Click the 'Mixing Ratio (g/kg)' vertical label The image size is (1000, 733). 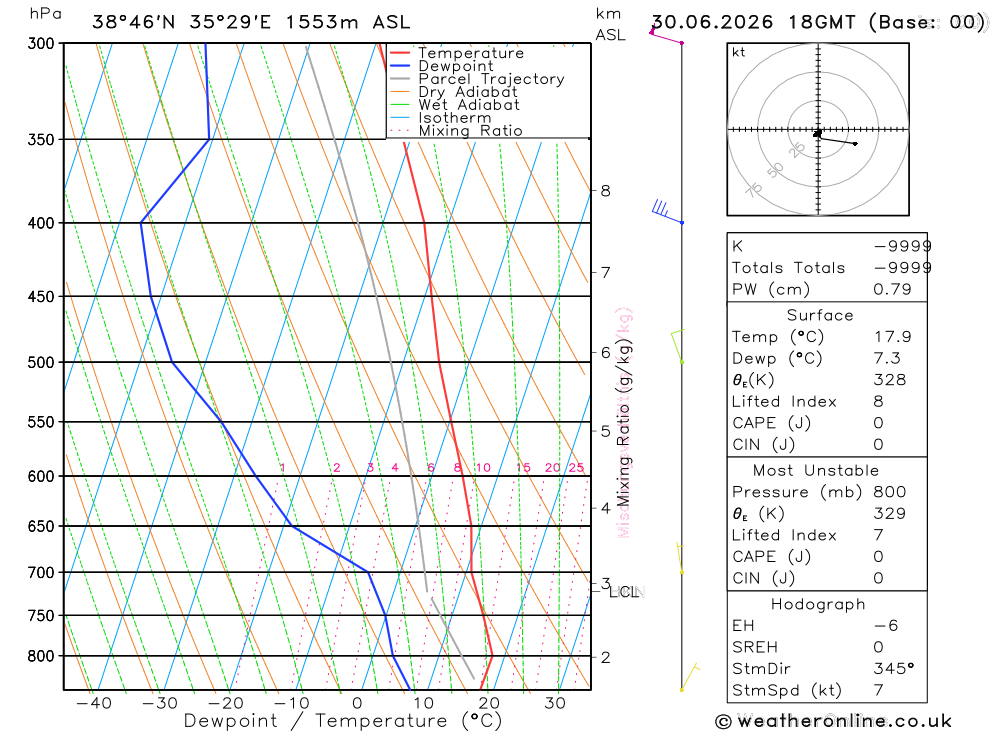point(623,423)
